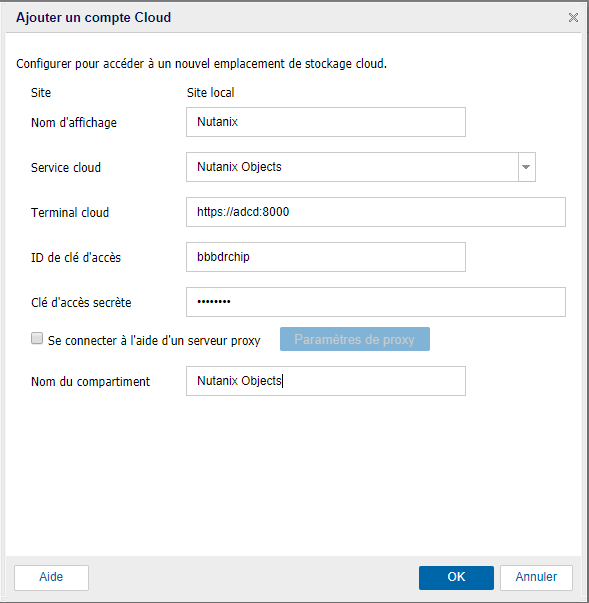
Task: Click the Service cloud label
Action: pos(66,168)
